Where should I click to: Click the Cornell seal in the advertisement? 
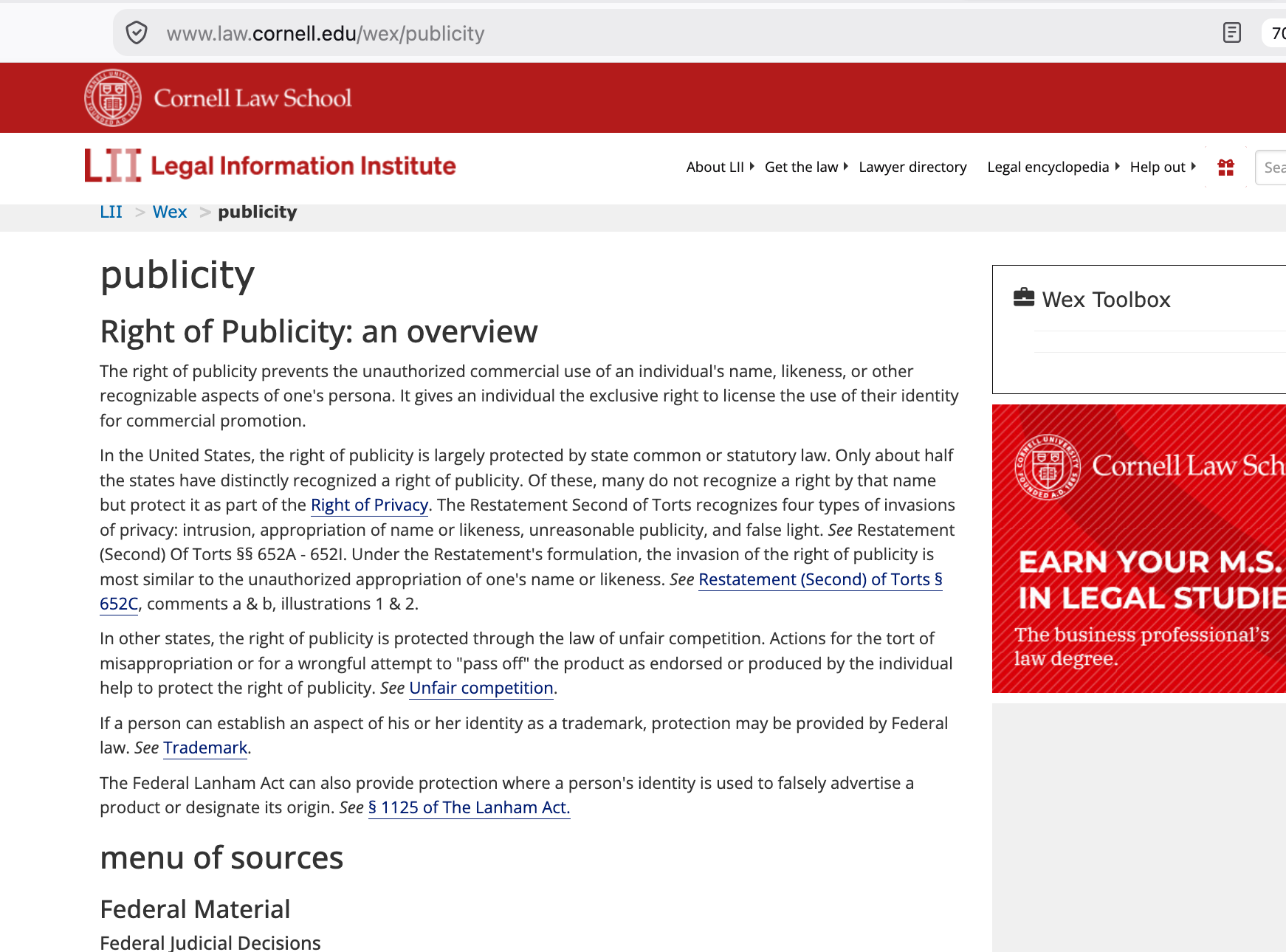(x=1048, y=466)
